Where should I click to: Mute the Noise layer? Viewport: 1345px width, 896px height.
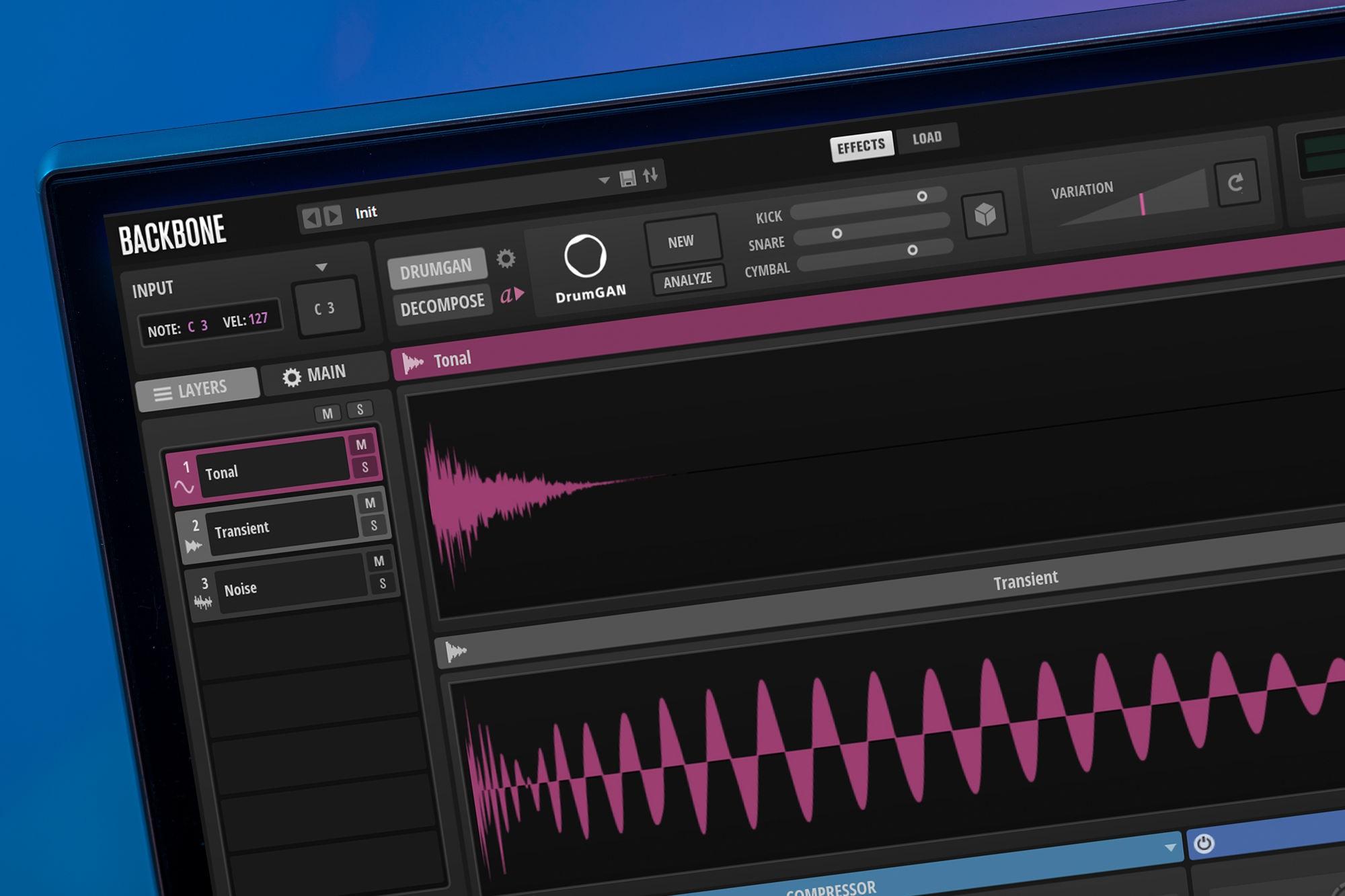[x=379, y=561]
